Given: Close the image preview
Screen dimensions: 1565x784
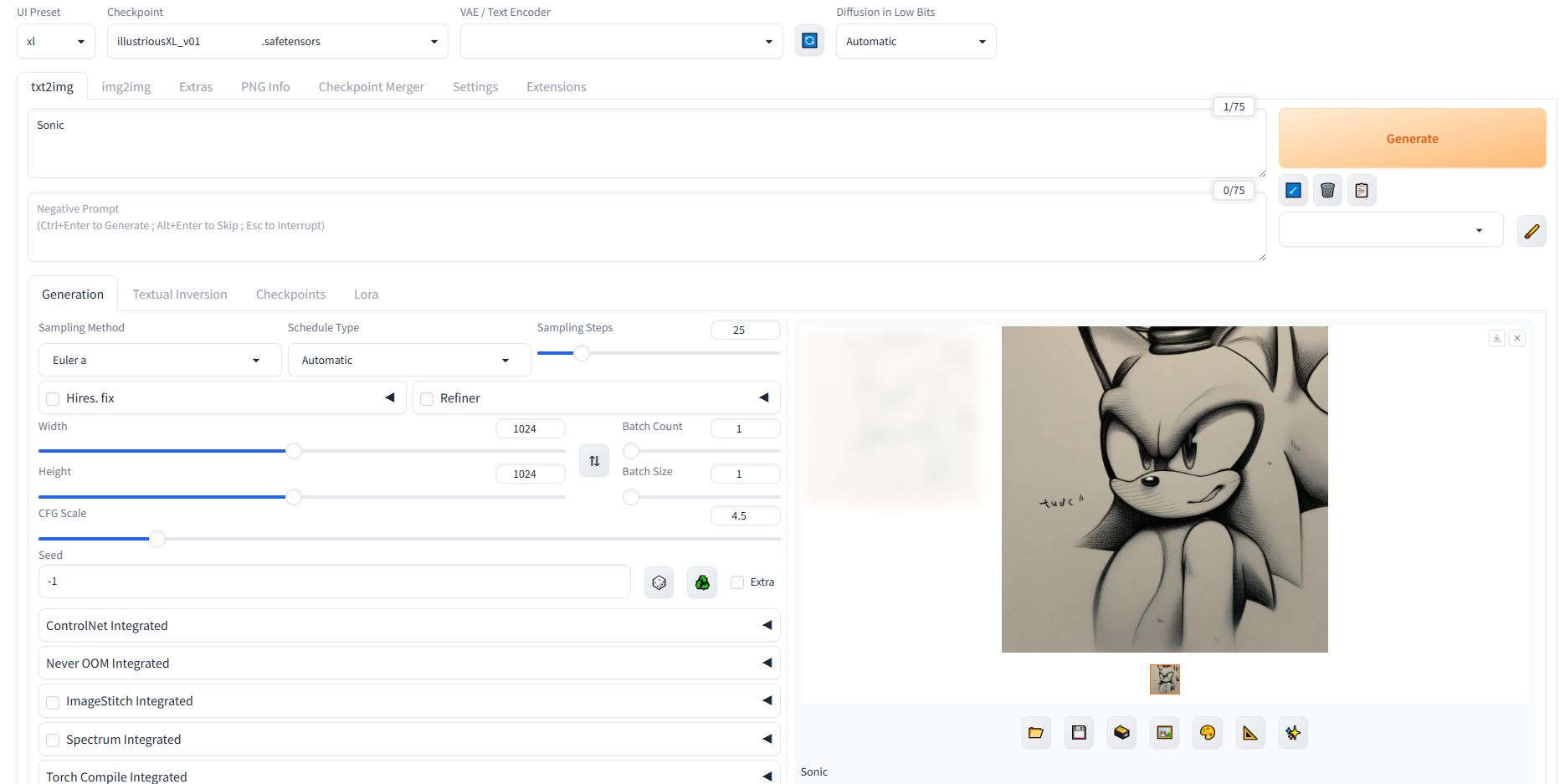Looking at the screenshot, I should click(1517, 338).
